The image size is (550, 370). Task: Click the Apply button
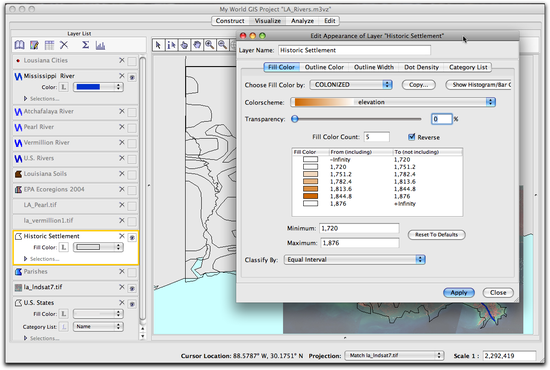(459, 292)
